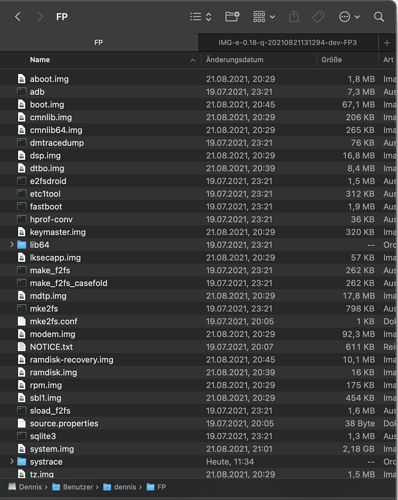Open search with the magnifier icon
This screenshot has height=500, width=398.
coord(379,17)
